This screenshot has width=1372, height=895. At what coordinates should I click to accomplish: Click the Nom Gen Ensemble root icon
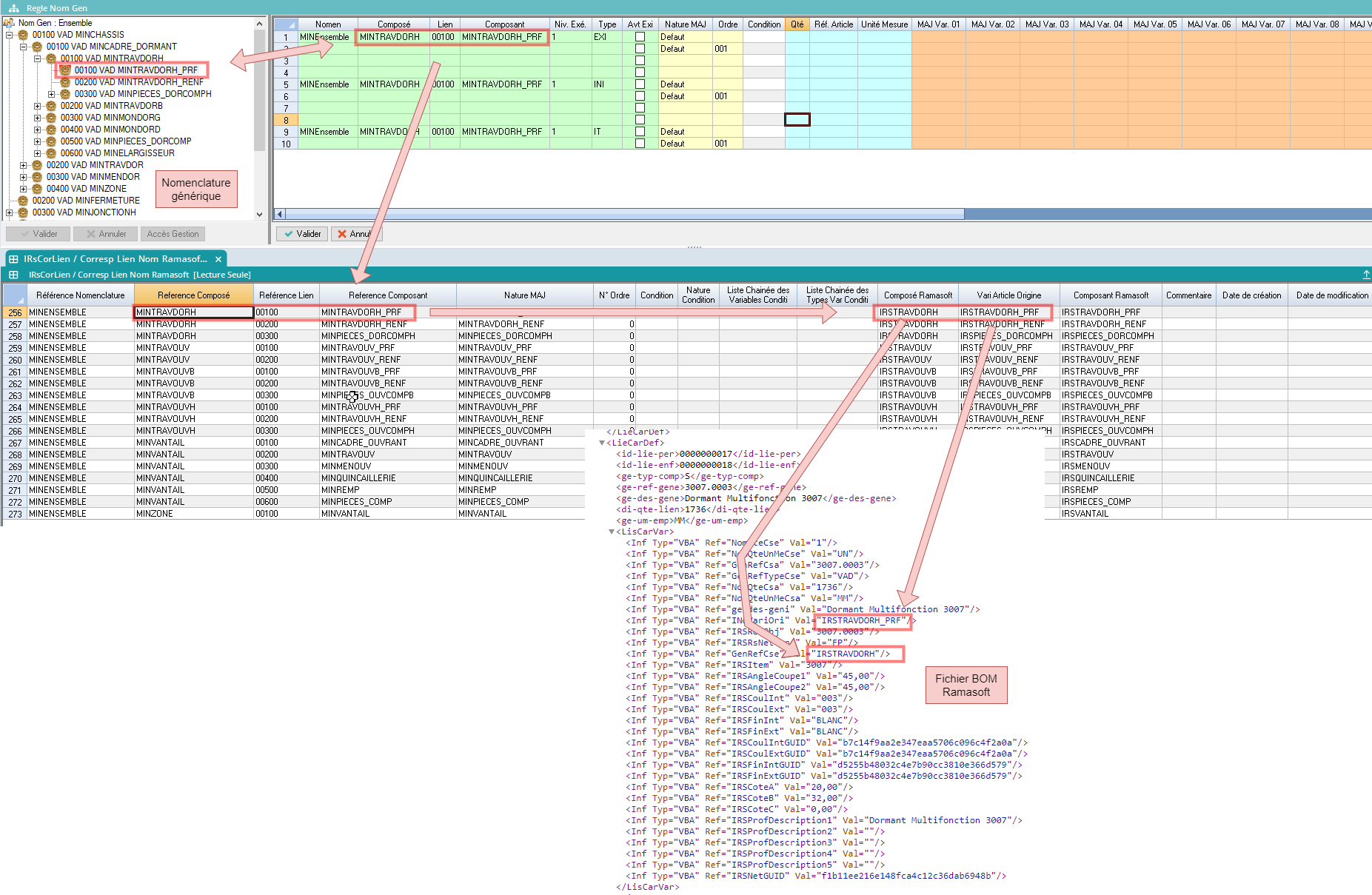[x=9, y=23]
